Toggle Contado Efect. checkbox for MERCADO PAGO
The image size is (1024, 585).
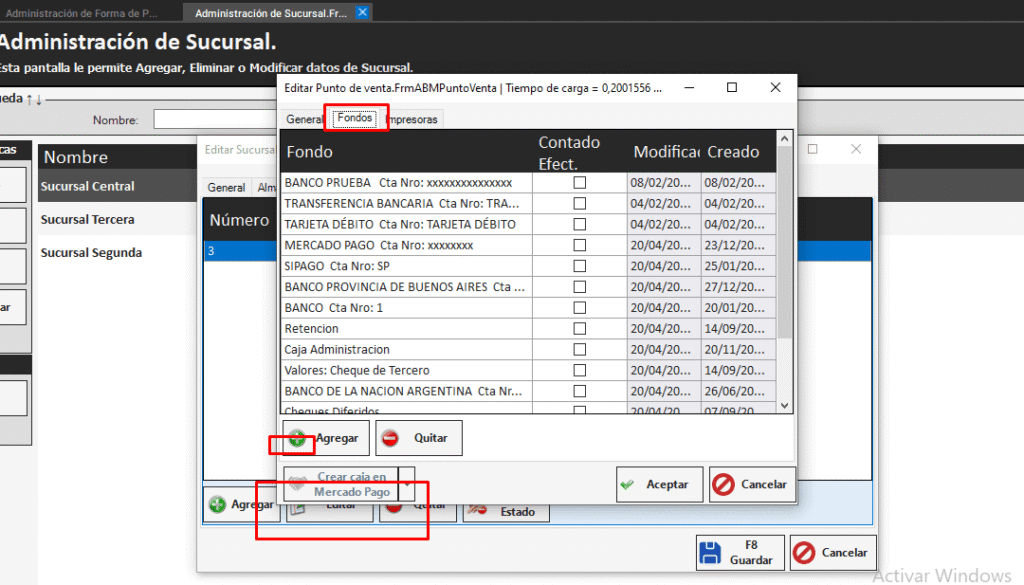[x=579, y=245]
